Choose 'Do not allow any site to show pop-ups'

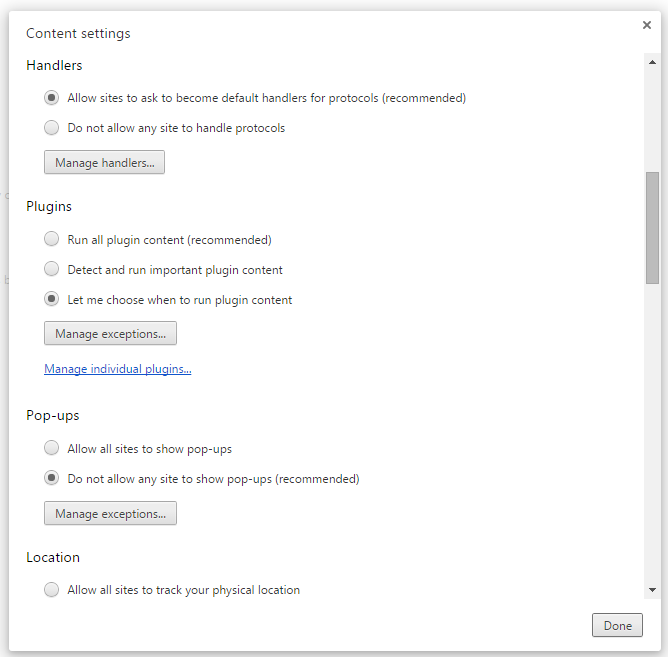coord(51,479)
